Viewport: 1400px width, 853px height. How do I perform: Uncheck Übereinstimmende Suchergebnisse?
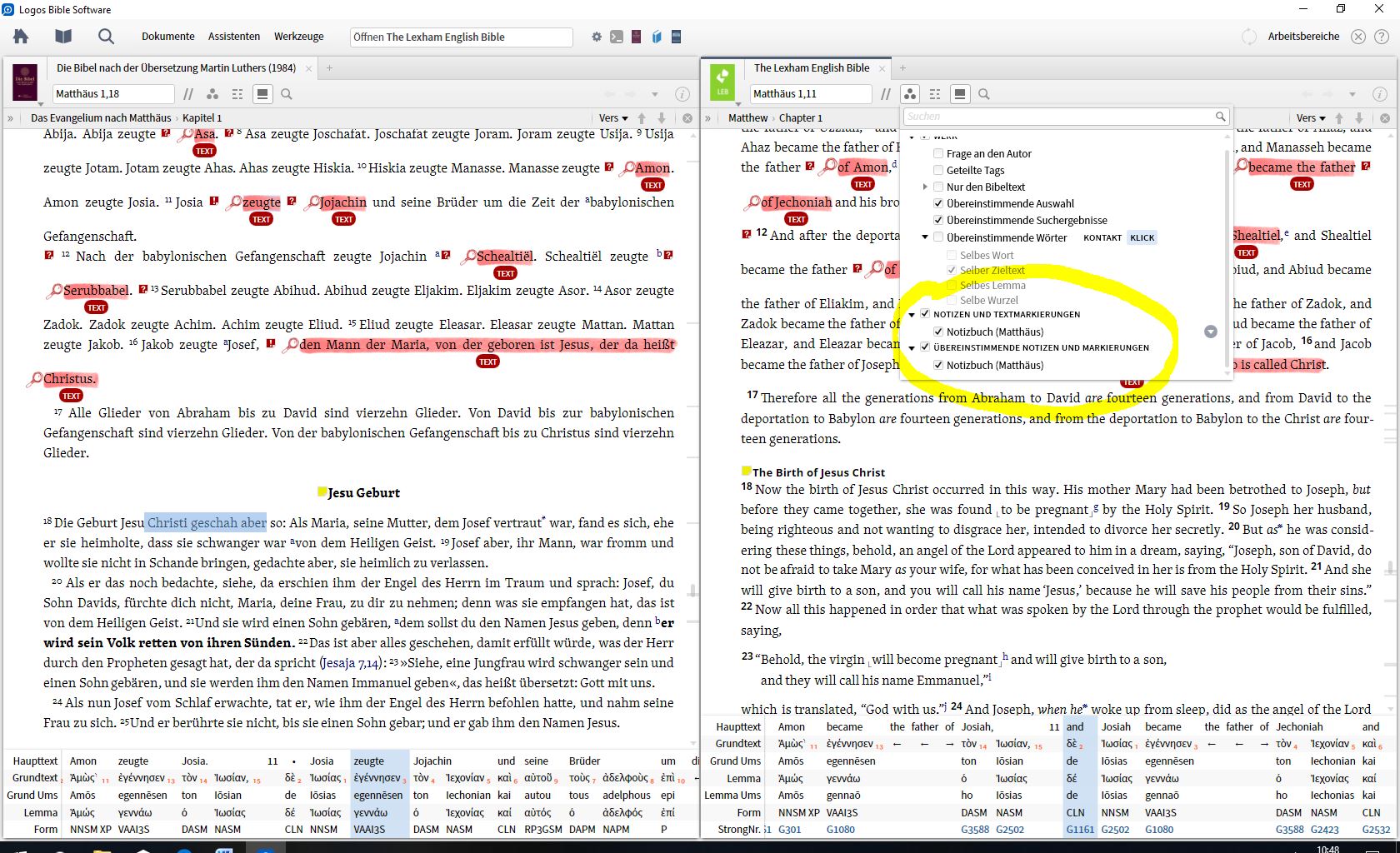[939, 220]
